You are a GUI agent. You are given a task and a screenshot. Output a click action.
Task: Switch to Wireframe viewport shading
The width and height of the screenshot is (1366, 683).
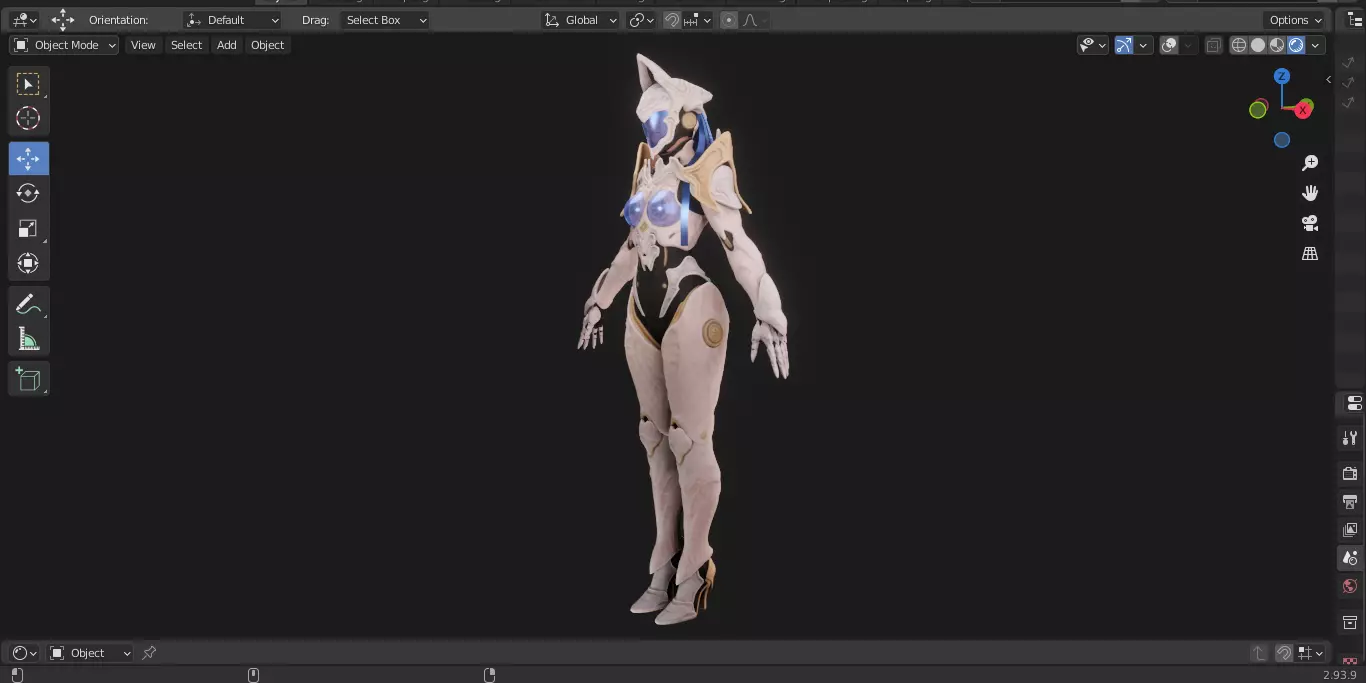click(1239, 45)
